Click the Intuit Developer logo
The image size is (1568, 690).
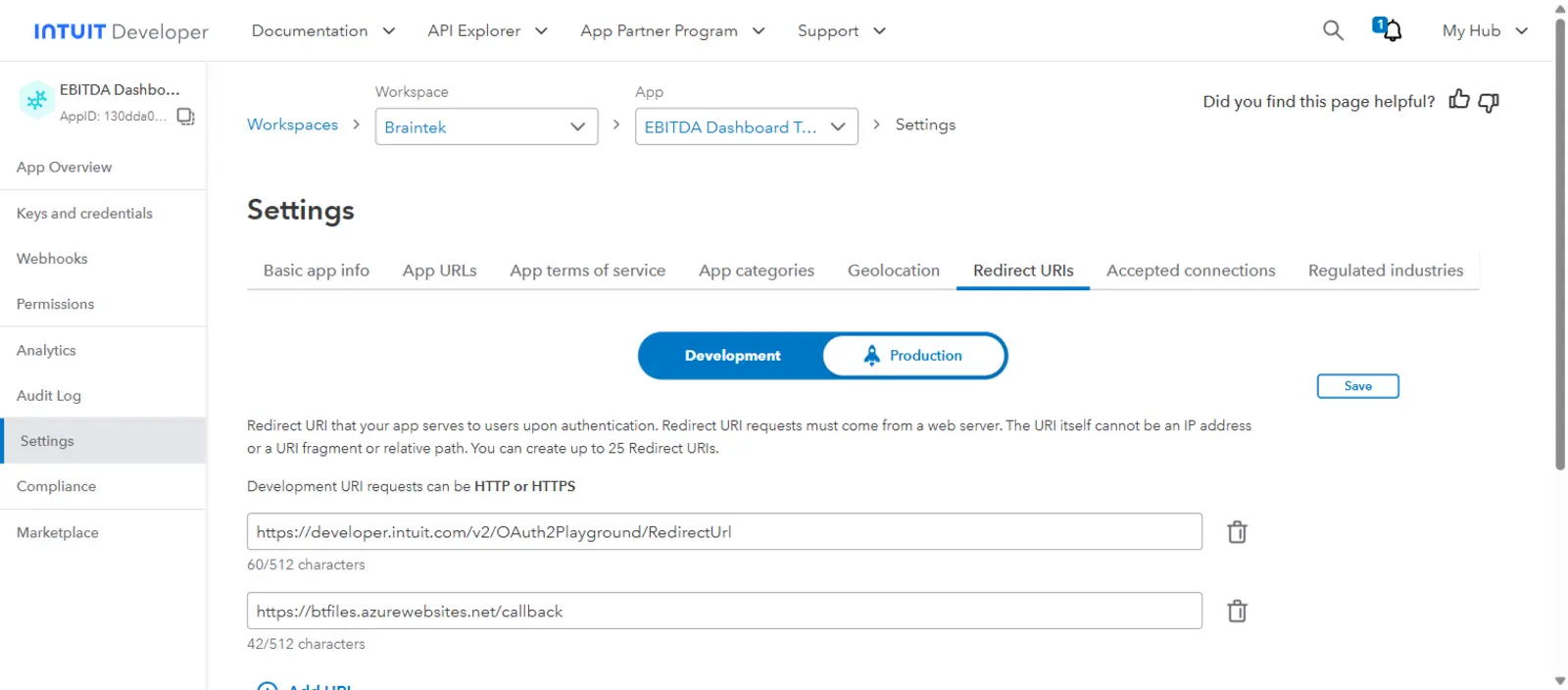[x=122, y=31]
